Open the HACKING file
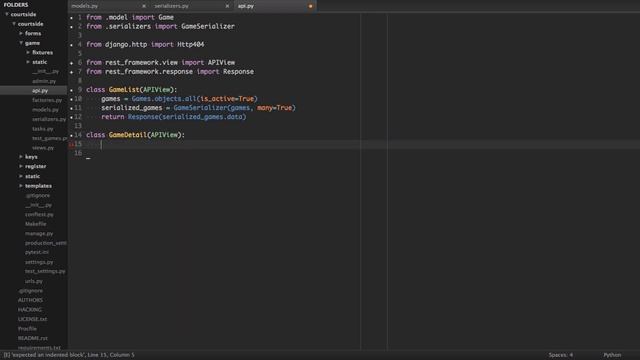The width and height of the screenshot is (640, 360). [x=30, y=310]
